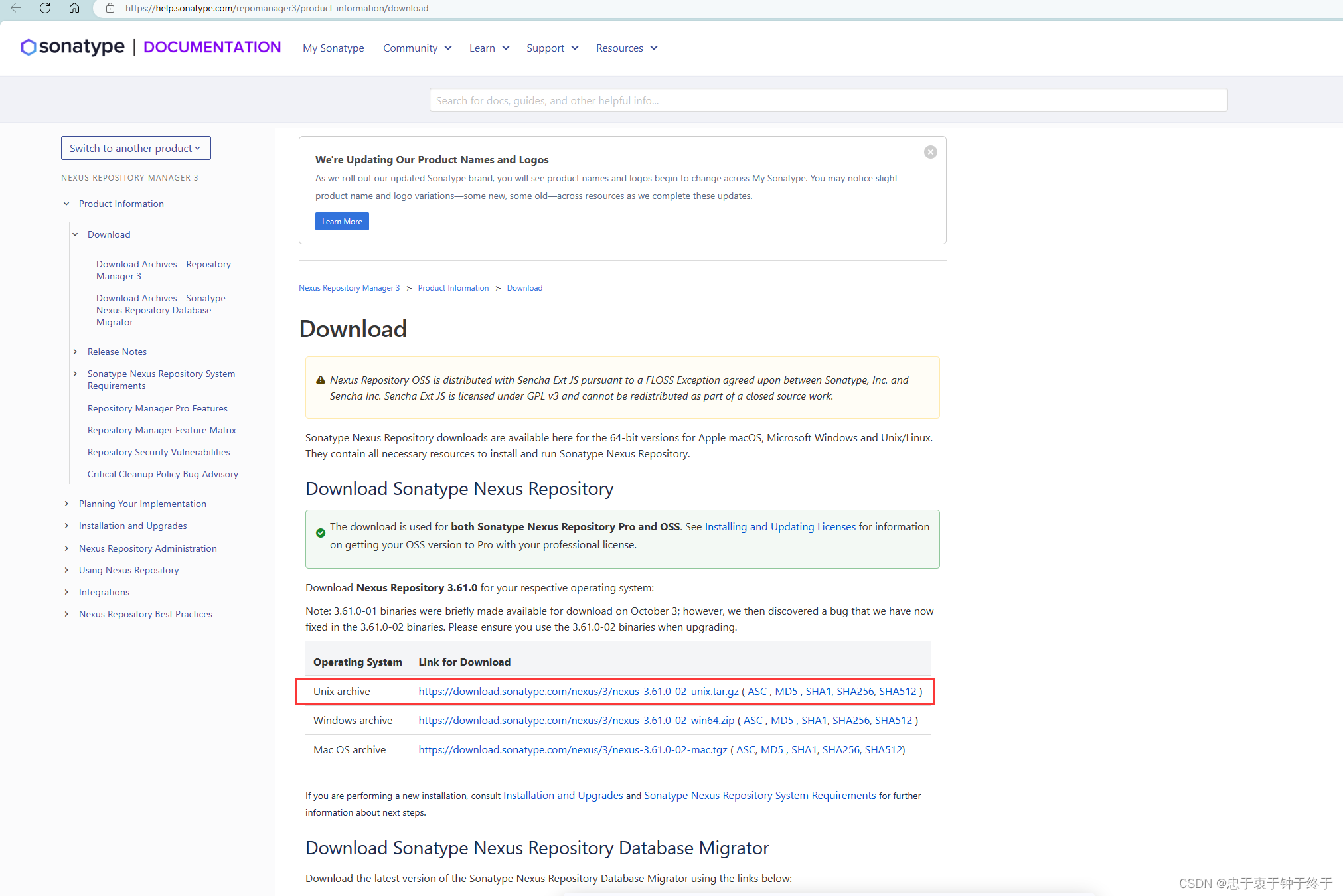
Task: Open ASC signature for Unix archive
Action: point(757,691)
